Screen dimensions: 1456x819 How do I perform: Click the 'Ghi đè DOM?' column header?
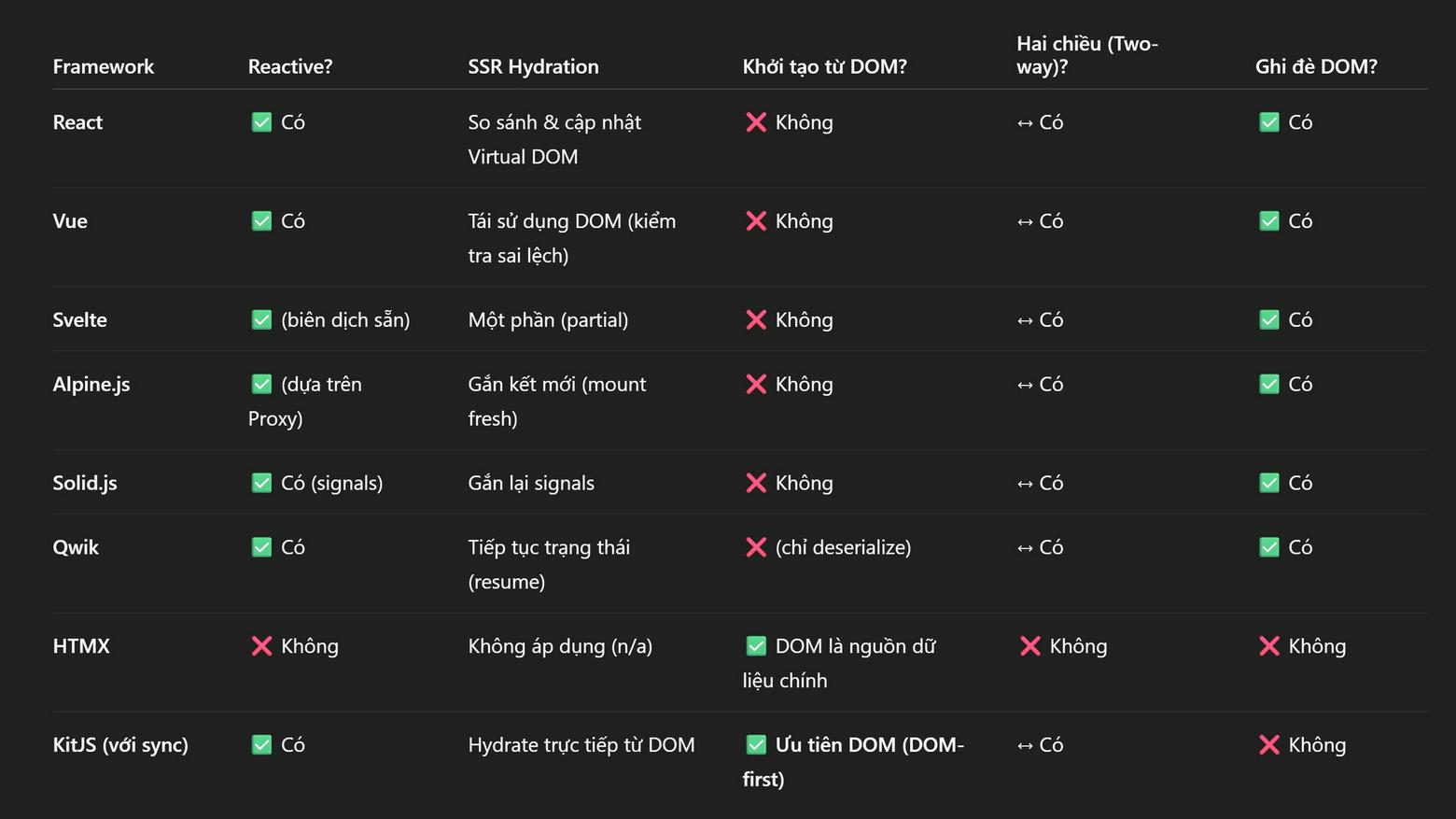click(1316, 66)
